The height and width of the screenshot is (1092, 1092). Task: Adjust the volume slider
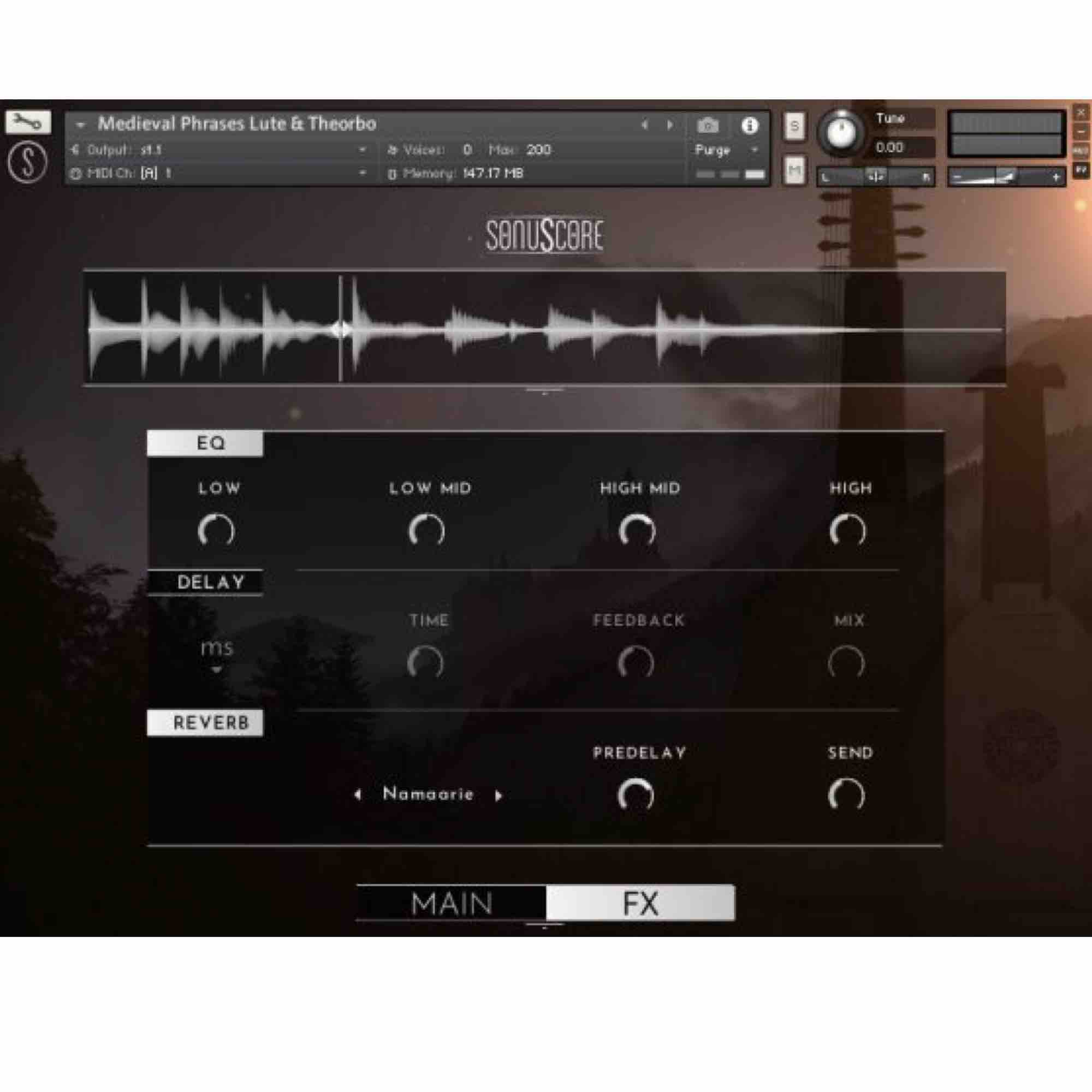coord(1006,177)
